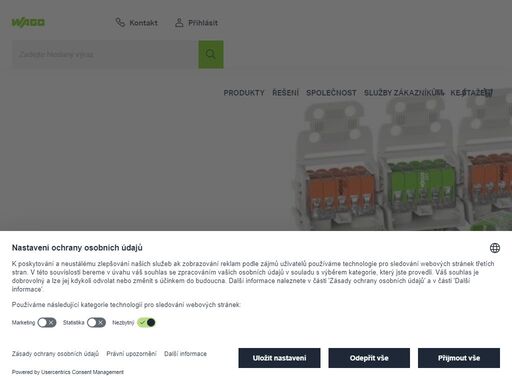Open language selection via globe icon
The image size is (512, 384).
coord(495,248)
